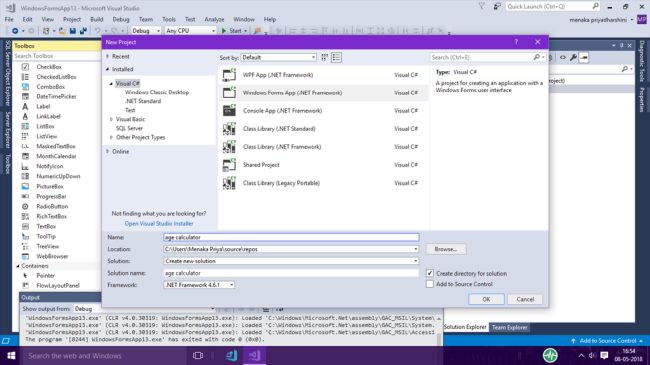Open the Windows Start menu
The height and width of the screenshot is (365, 650).
(x=11, y=355)
